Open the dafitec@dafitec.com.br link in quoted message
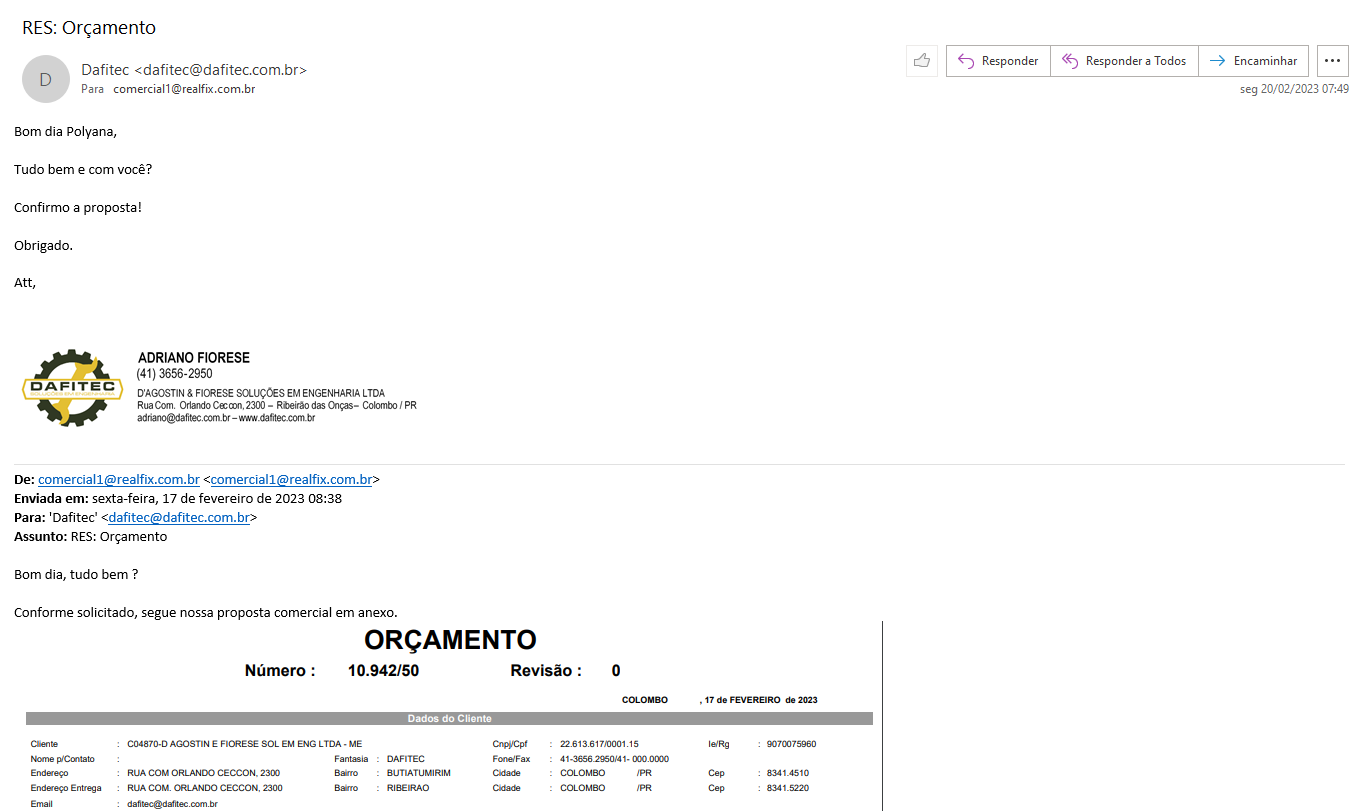1353x811 pixels. pos(178,518)
